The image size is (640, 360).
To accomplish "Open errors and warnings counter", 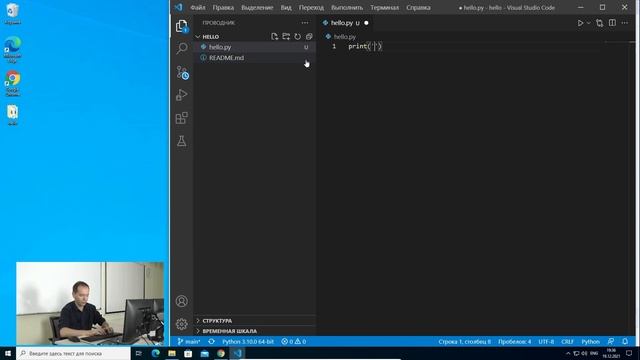I will pyautogui.click(x=293, y=342).
